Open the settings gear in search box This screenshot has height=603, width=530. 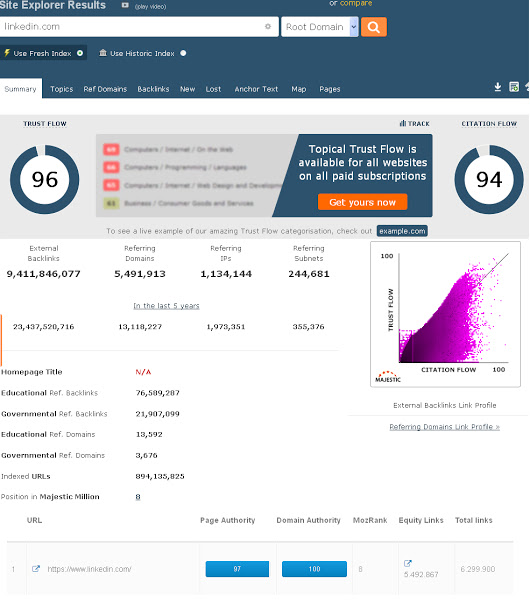tap(268, 27)
